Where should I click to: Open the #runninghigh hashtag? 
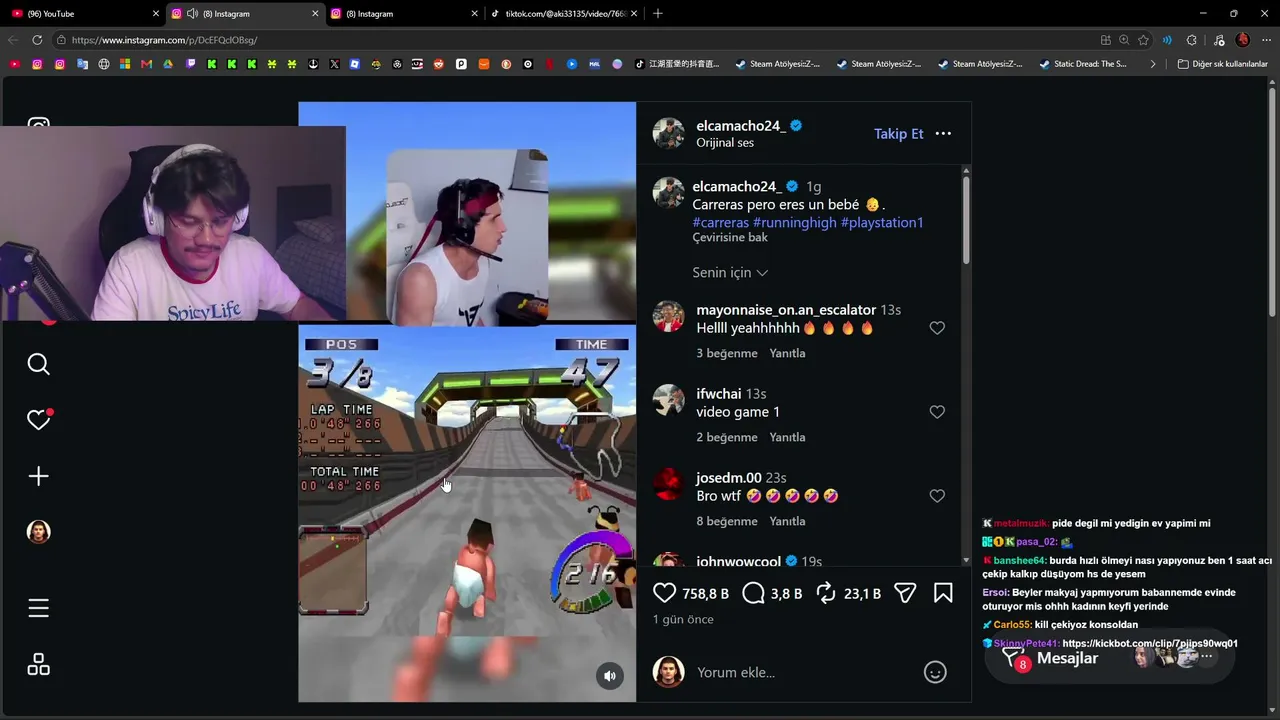point(795,222)
